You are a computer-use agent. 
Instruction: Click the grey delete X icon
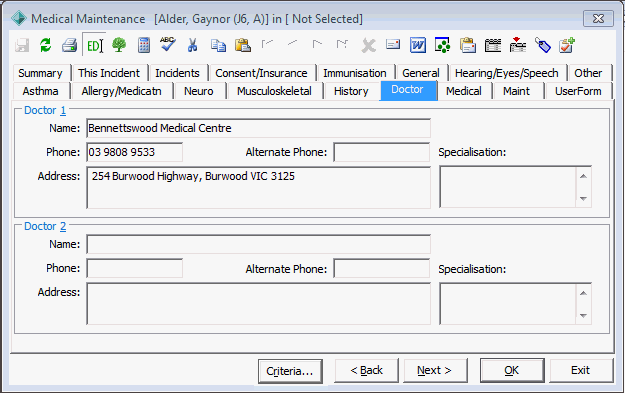[368, 46]
